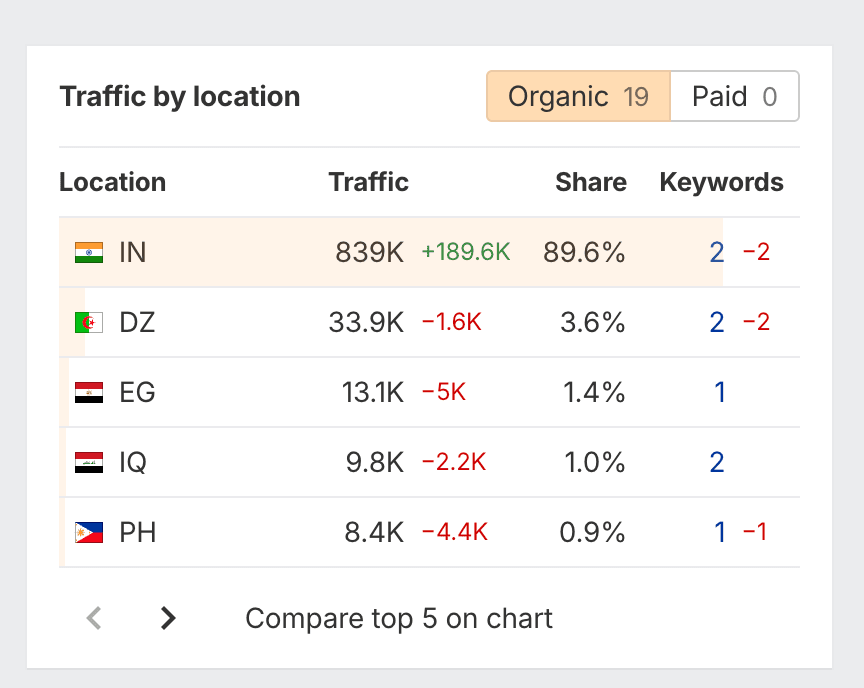Click the Egypt flag icon
Viewport: 864px width, 688px height.
tap(89, 393)
